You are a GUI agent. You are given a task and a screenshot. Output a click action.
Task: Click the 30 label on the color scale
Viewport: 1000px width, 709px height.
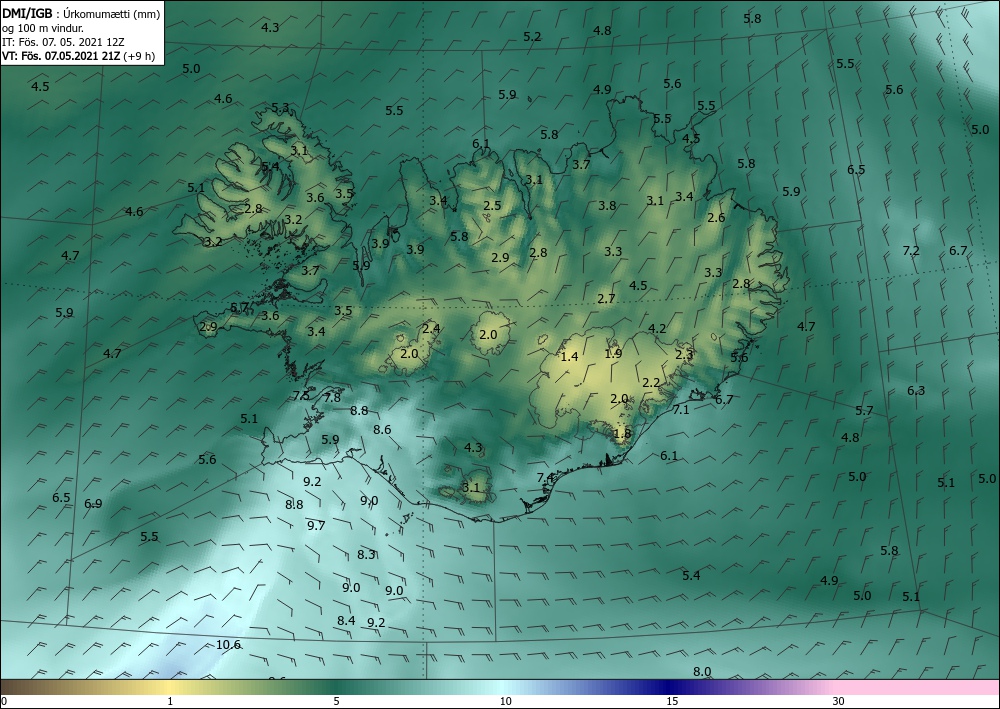(x=838, y=701)
